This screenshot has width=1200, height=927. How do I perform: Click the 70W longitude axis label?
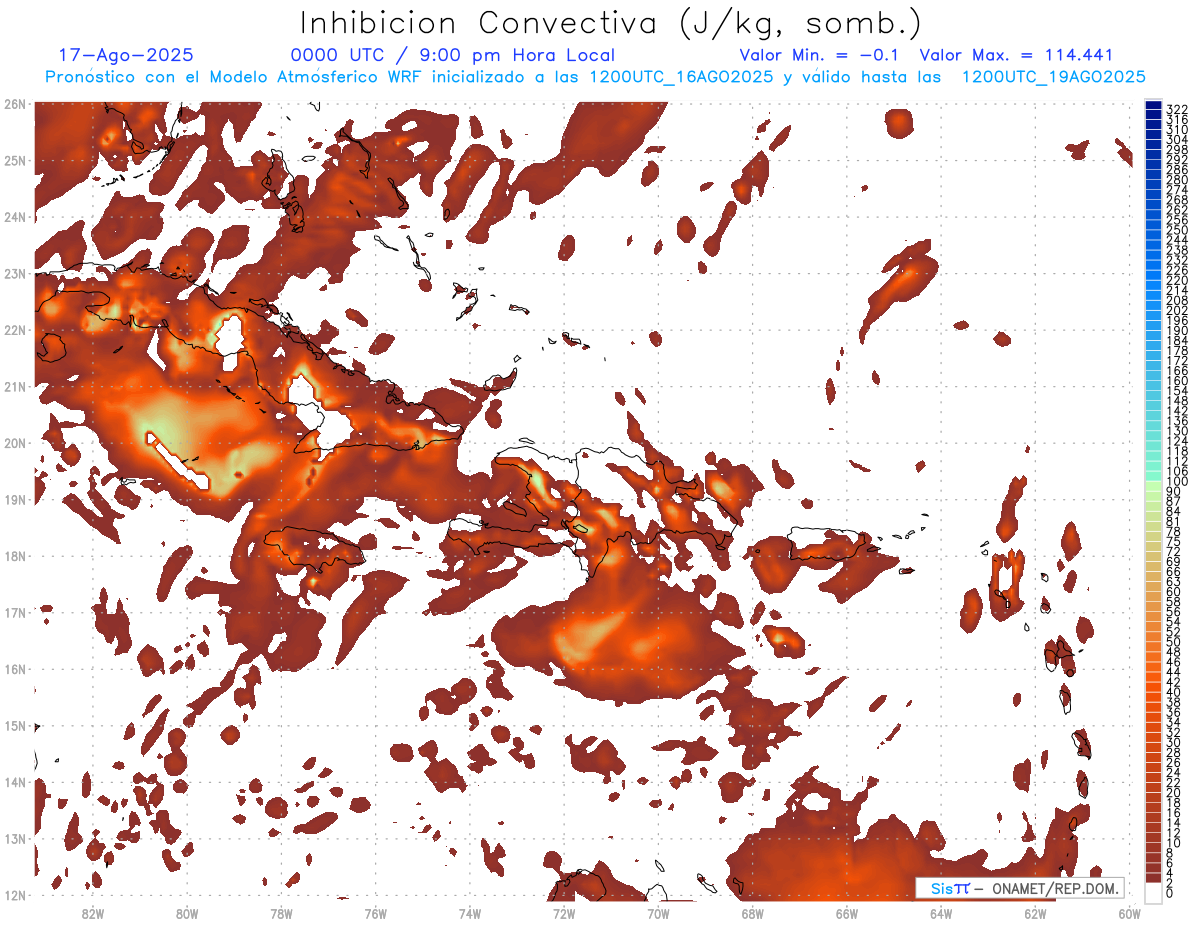tap(658, 913)
